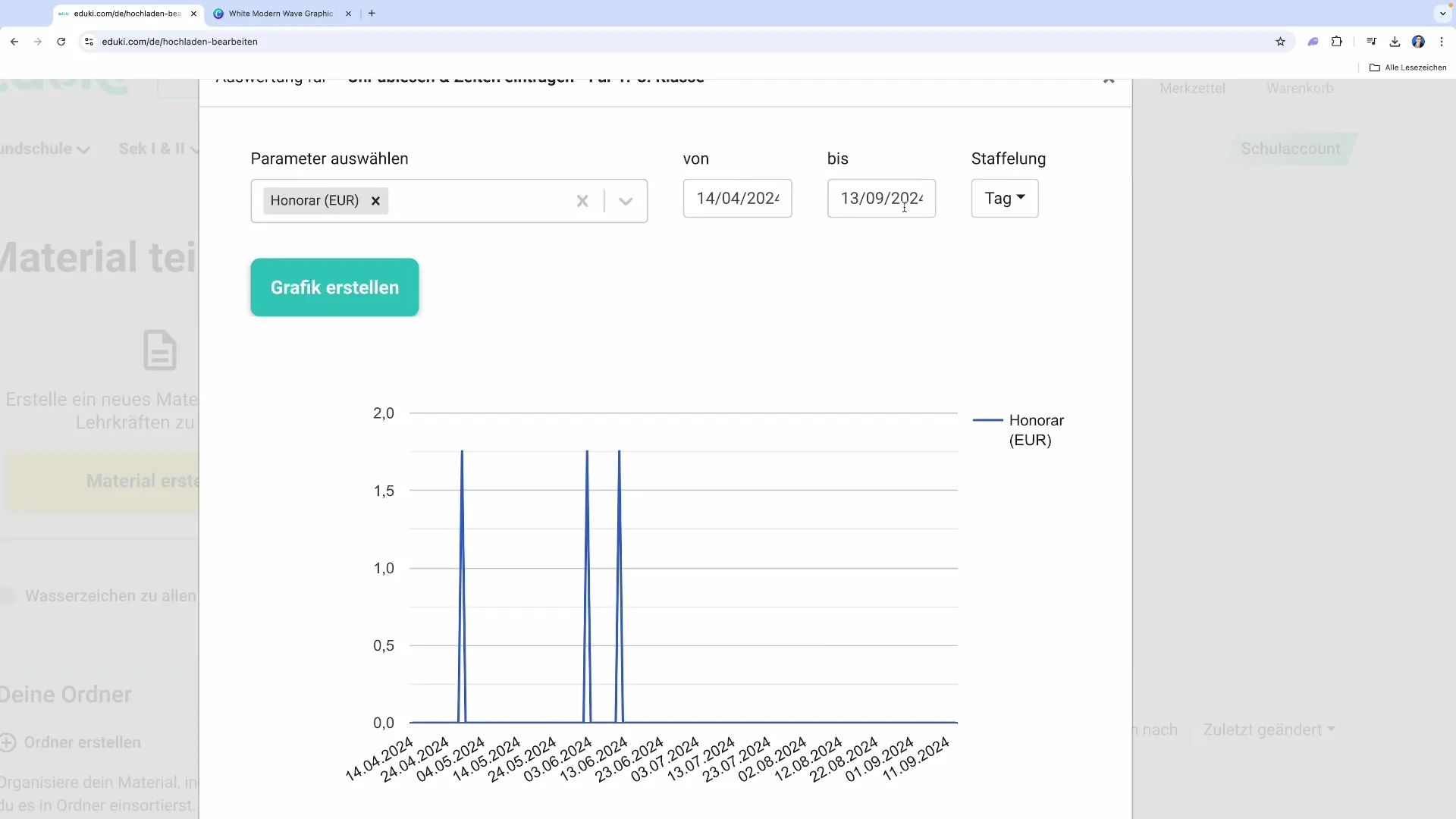Click the Grafik erstellen button
The width and height of the screenshot is (1456, 819).
334,287
